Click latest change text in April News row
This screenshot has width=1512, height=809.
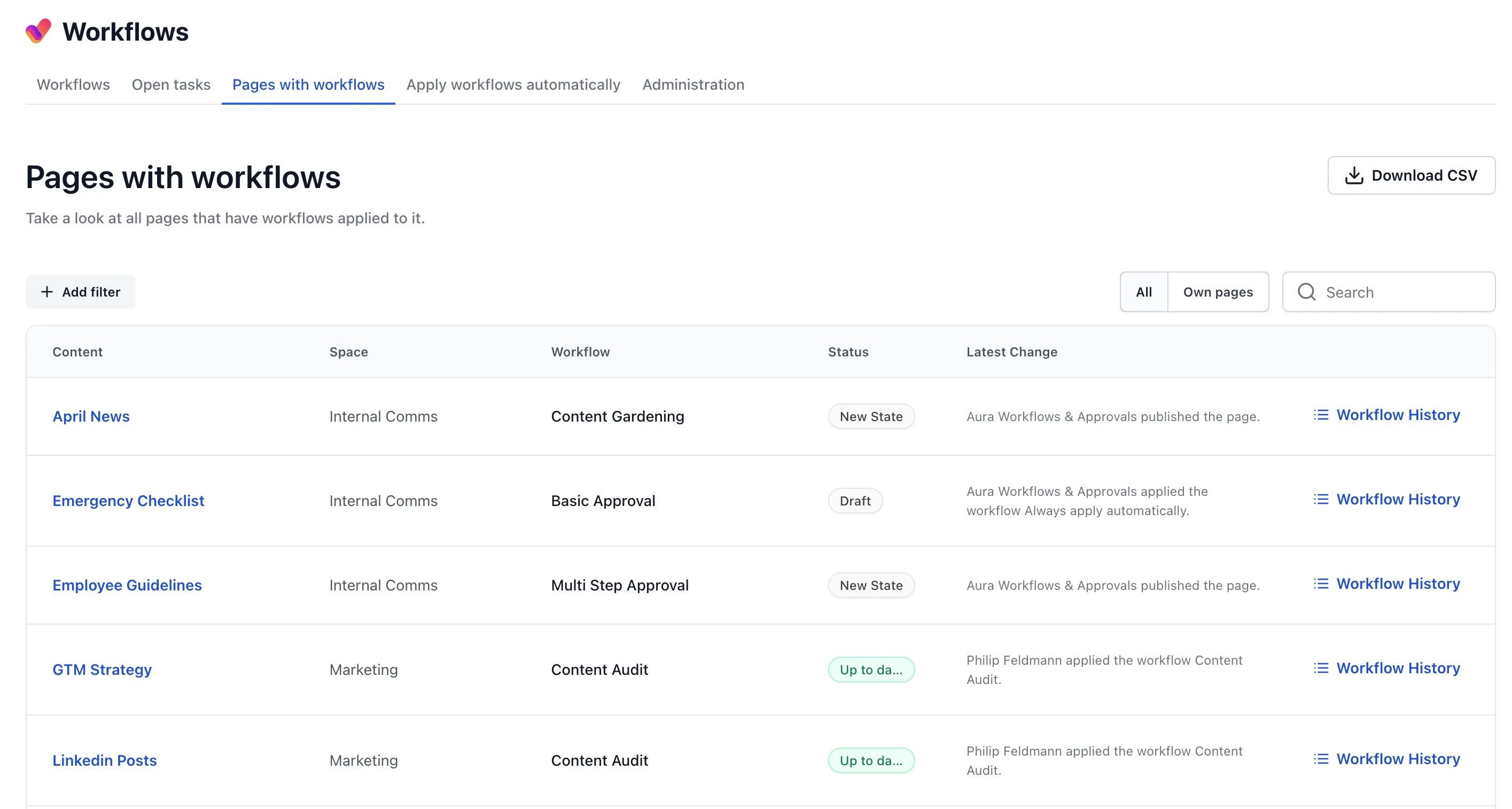click(x=1113, y=416)
